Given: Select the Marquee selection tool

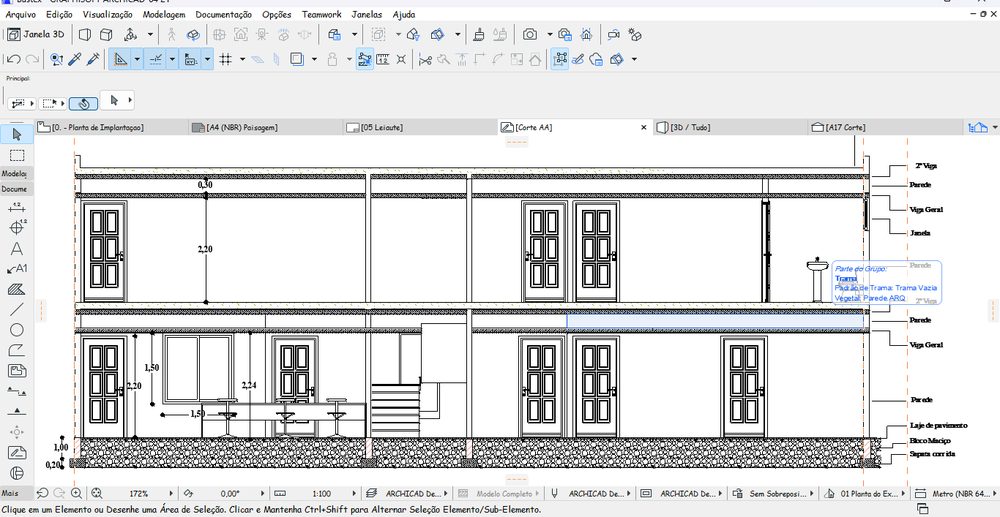Looking at the screenshot, I should [x=17, y=156].
